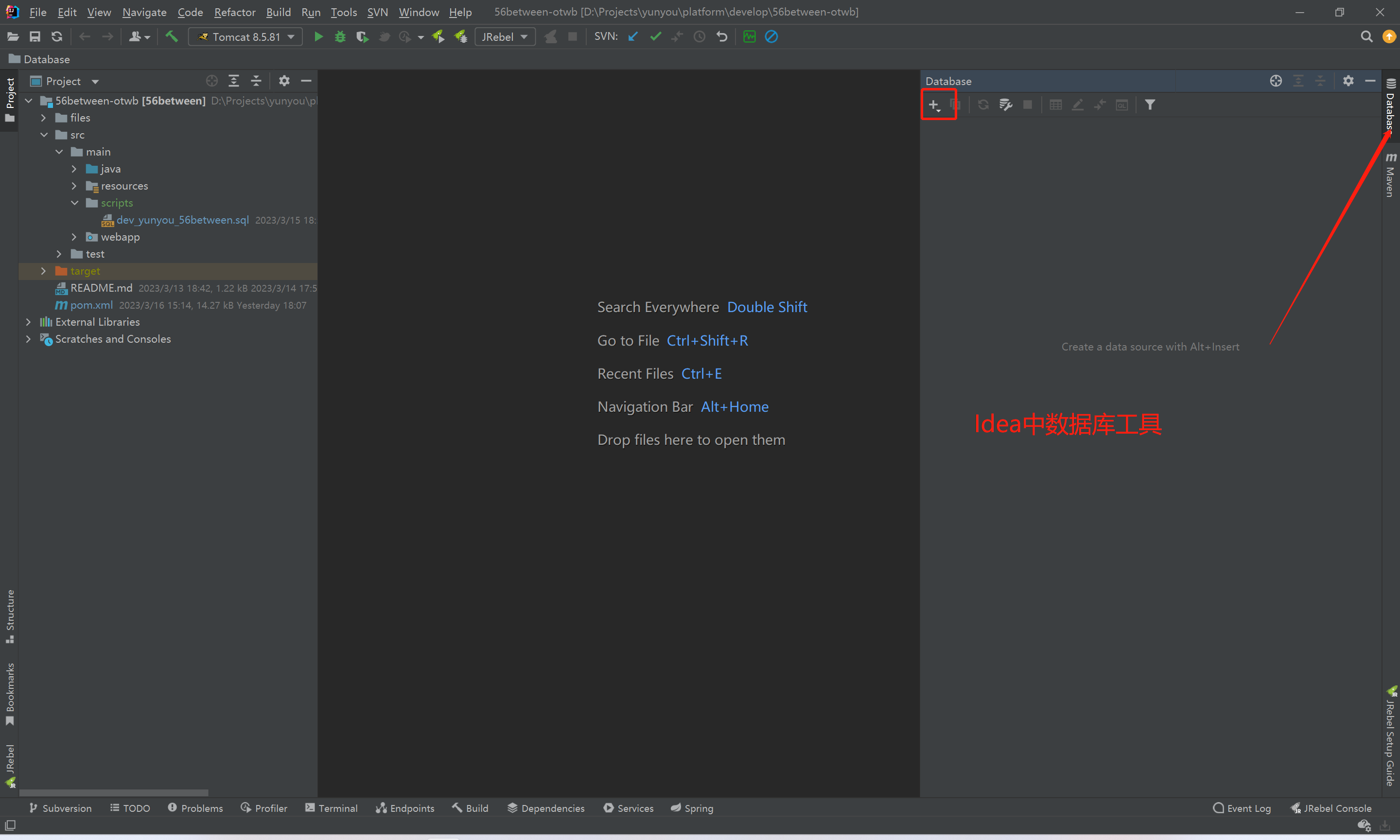Viewport: 1400px width, 840px height.
Task: Select the Refactor menu item
Action: click(x=234, y=11)
